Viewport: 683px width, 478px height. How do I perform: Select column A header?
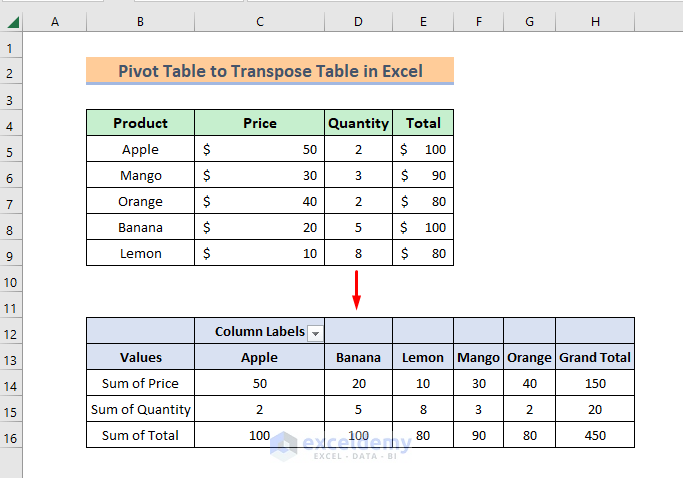point(54,21)
